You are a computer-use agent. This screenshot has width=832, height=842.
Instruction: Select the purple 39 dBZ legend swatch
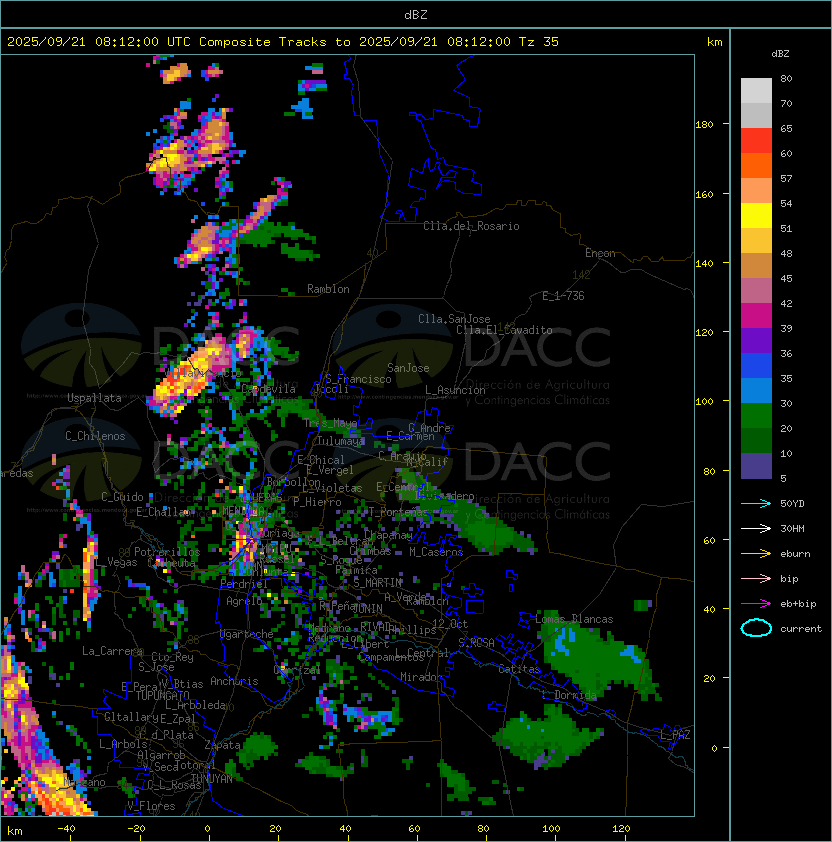click(x=756, y=340)
